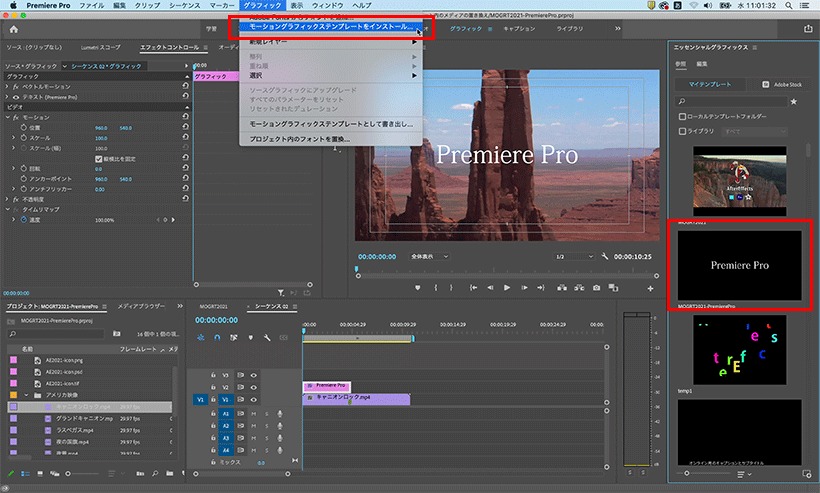The width and height of the screenshot is (820, 493).
Task: Switch to Media Browser tab
Action: pos(141,306)
